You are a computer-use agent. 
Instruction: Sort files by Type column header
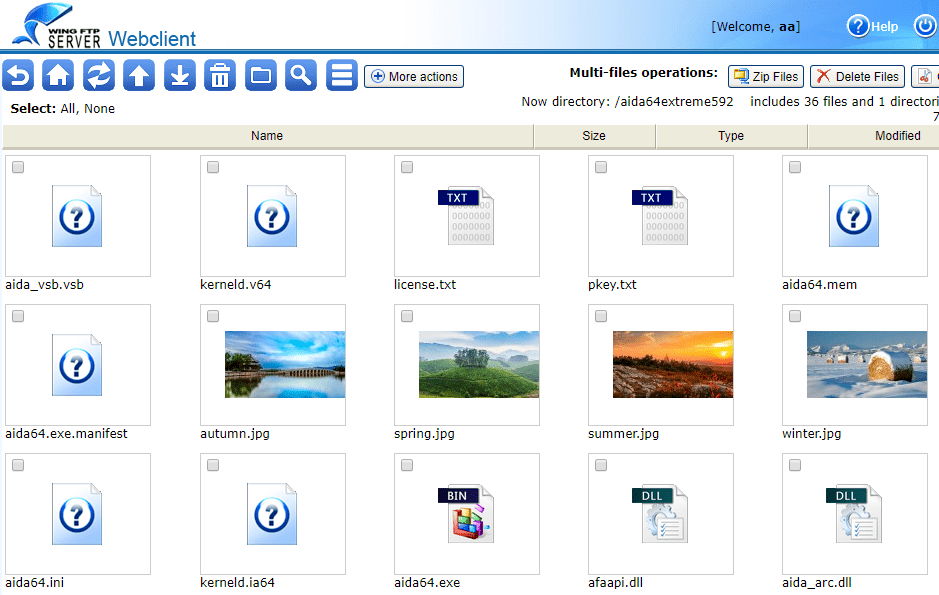point(731,136)
